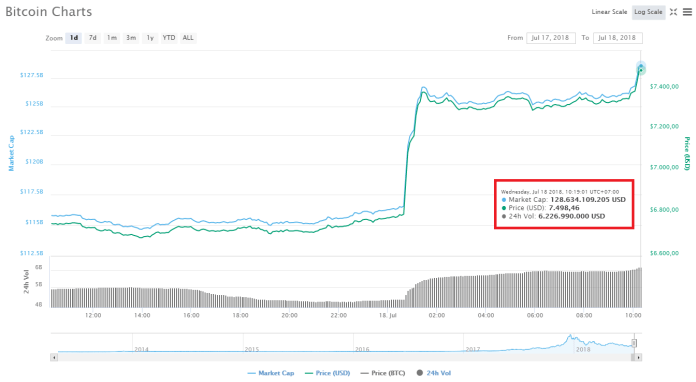
Task: Click the $115B market cap axis label
Action: (x=34, y=222)
